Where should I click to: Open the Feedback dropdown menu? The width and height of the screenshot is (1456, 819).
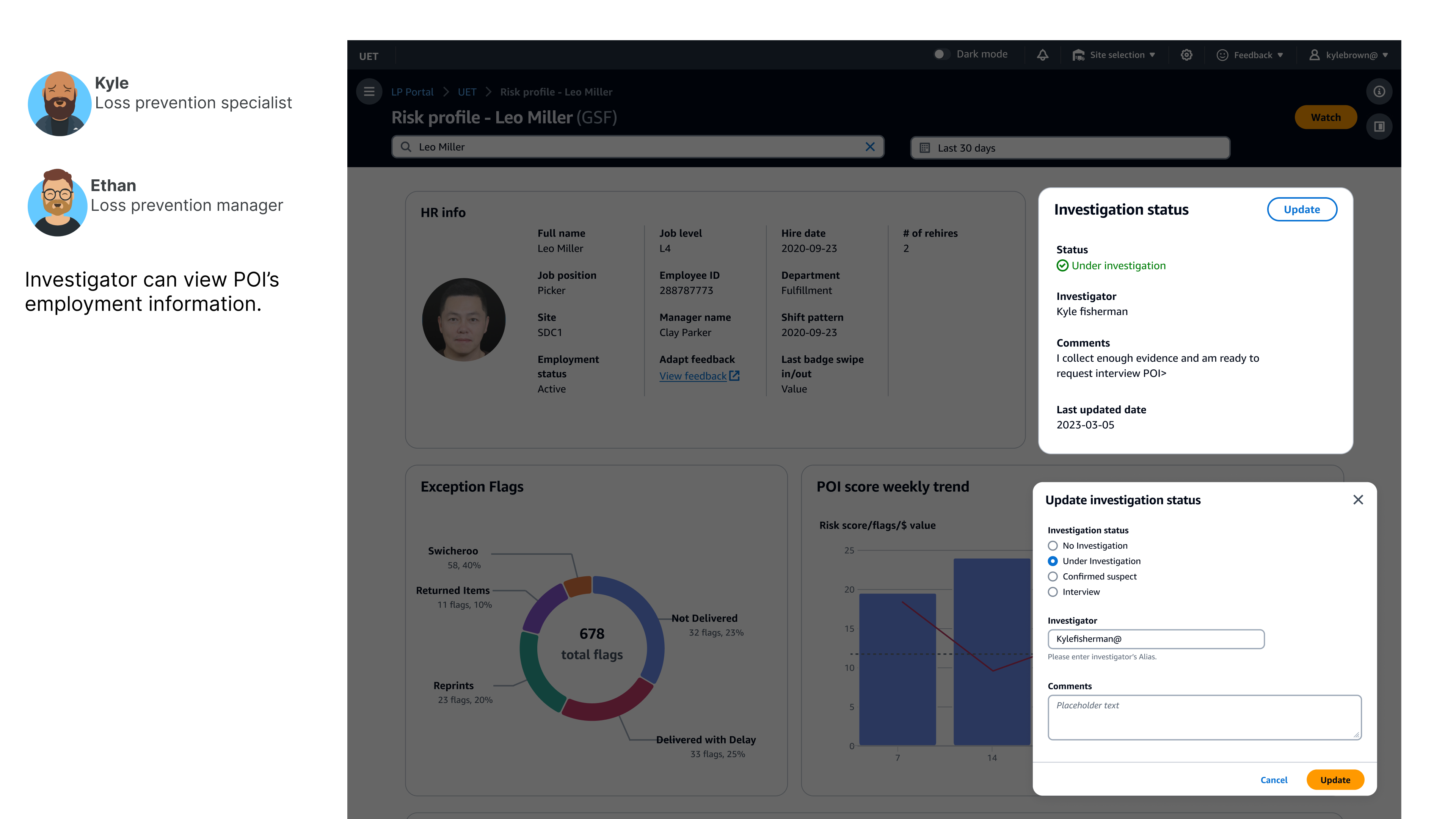click(x=1252, y=55)
